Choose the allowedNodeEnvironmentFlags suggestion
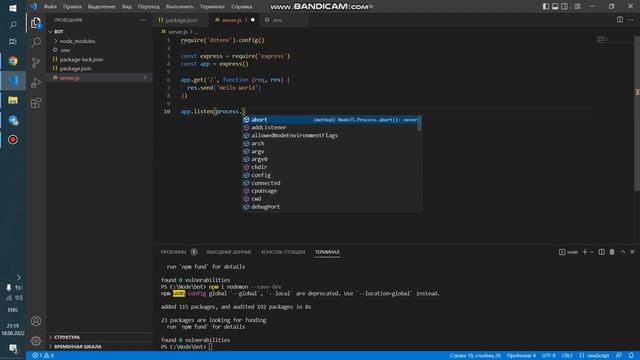Image resolution: width=640 pixels, height=360 pixels. (x=331, y=136)
